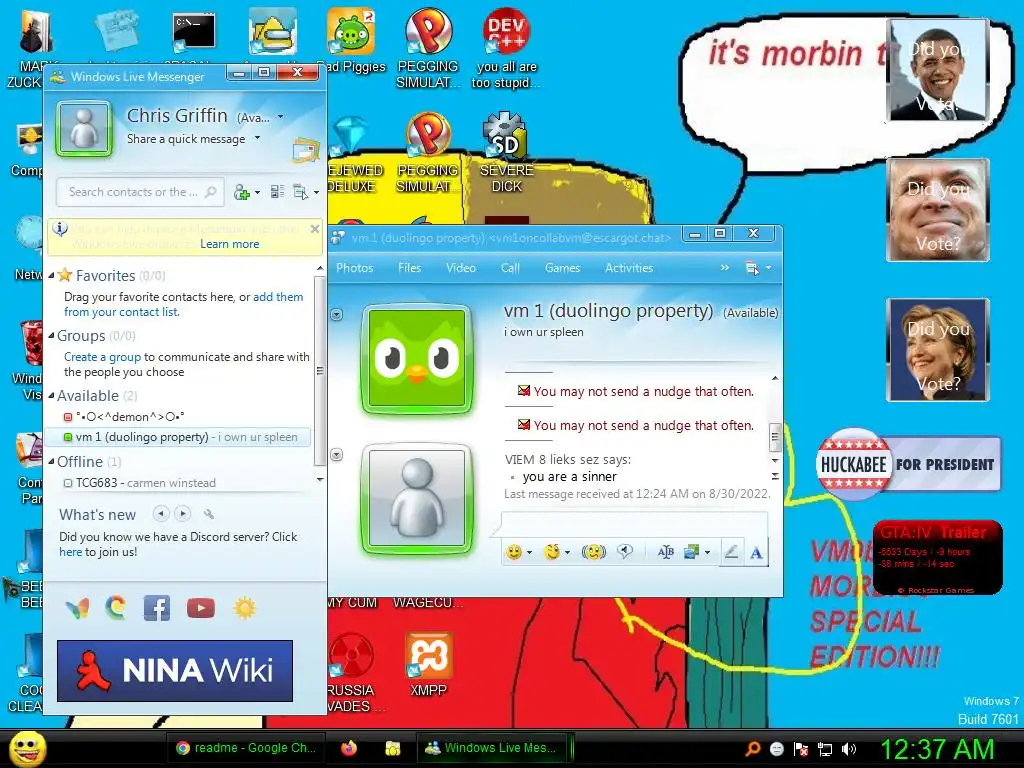Screen dimensions: 1024x768
Task: Open the command prompt desktop icon
Action: (x=194, y=33)
